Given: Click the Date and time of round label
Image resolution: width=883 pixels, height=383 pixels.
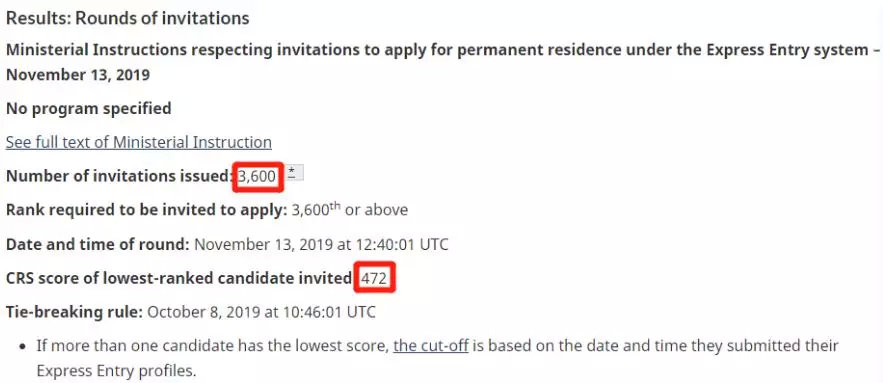Looking at the screenshot, I should tap(98, 244).
